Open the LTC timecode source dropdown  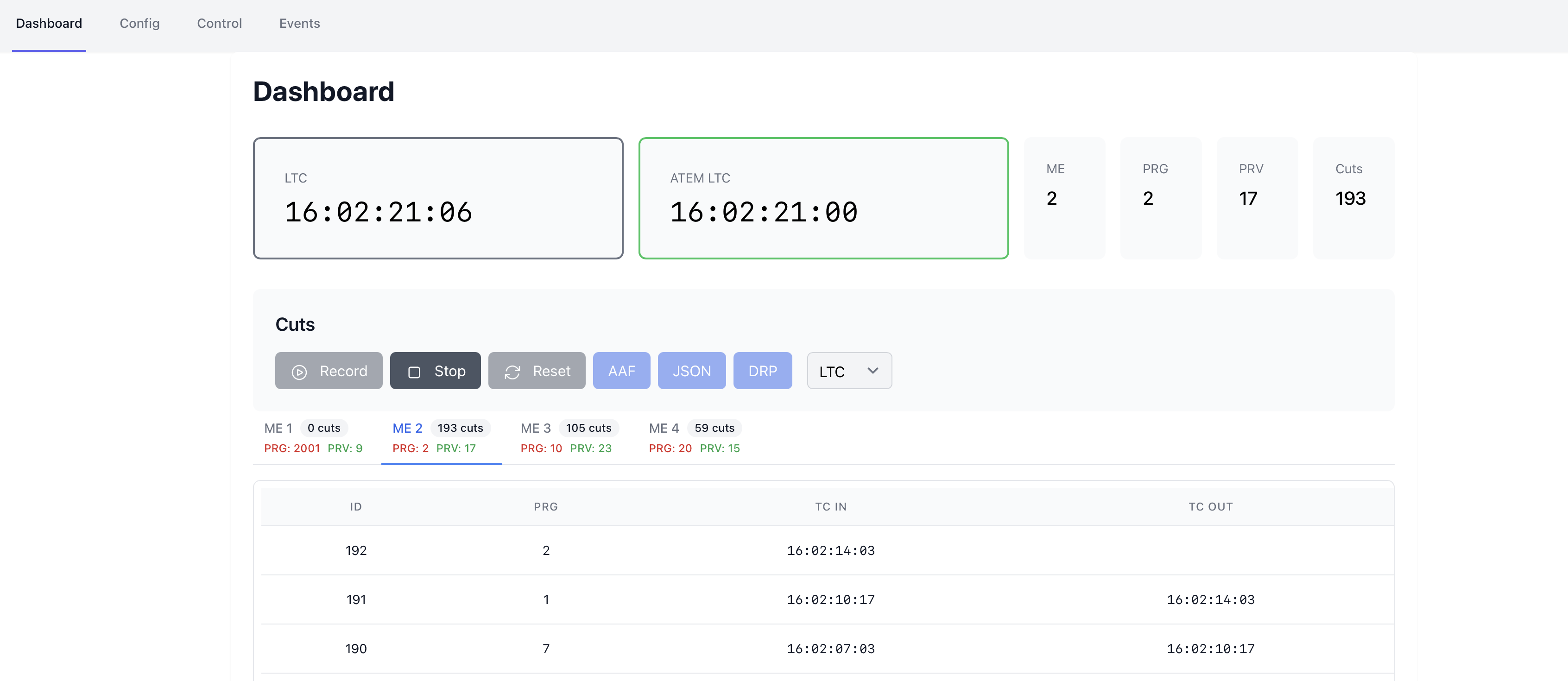(848, 371)
